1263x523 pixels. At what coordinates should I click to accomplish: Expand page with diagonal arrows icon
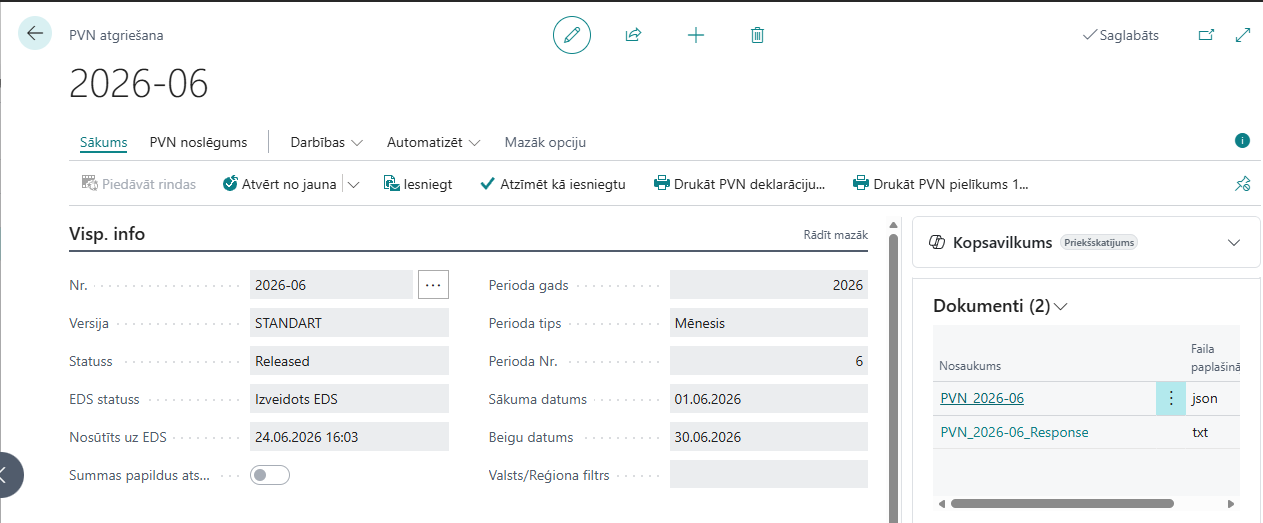(1243, 35)
